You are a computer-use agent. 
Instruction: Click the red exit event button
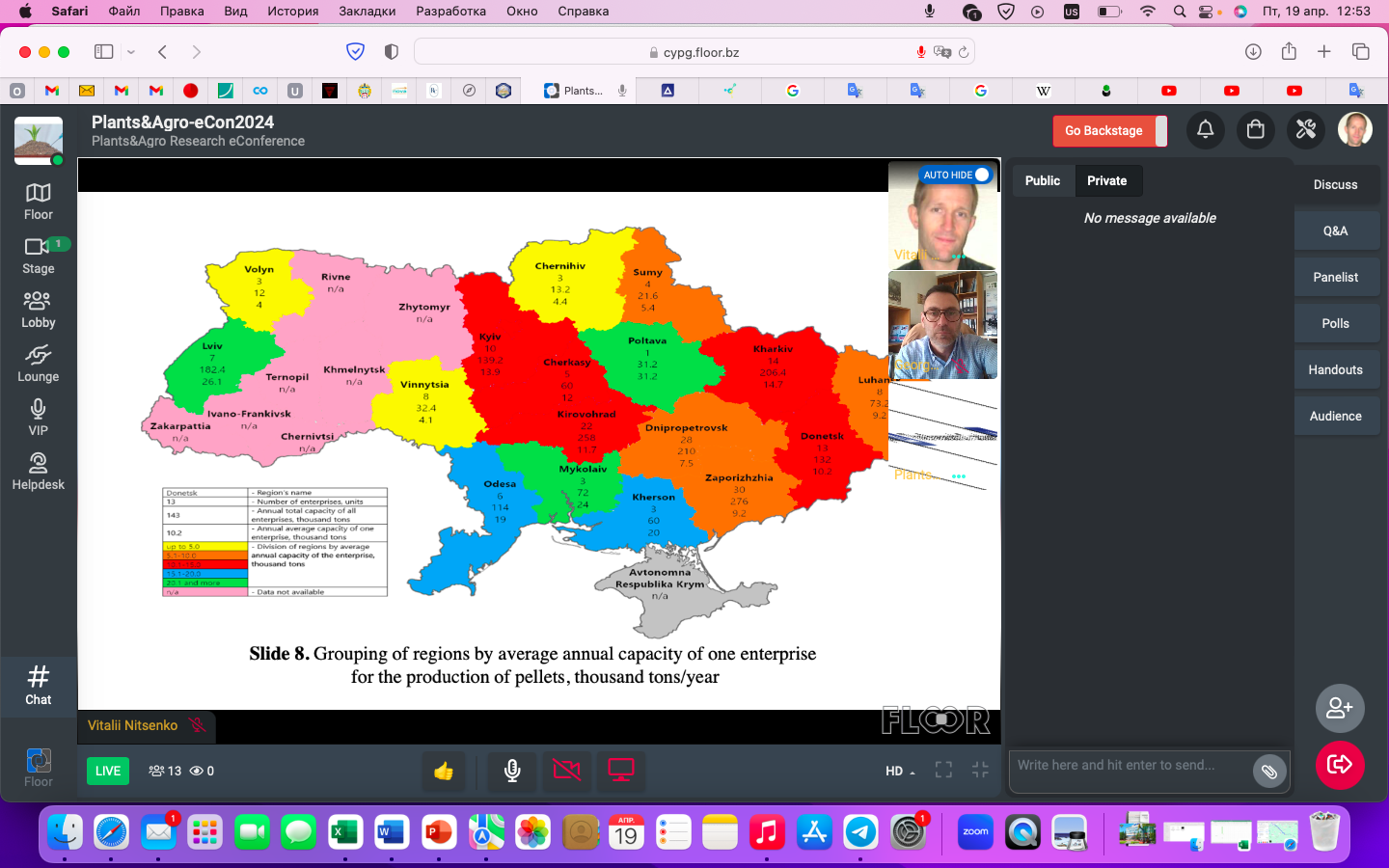(x=1340, y=765)
